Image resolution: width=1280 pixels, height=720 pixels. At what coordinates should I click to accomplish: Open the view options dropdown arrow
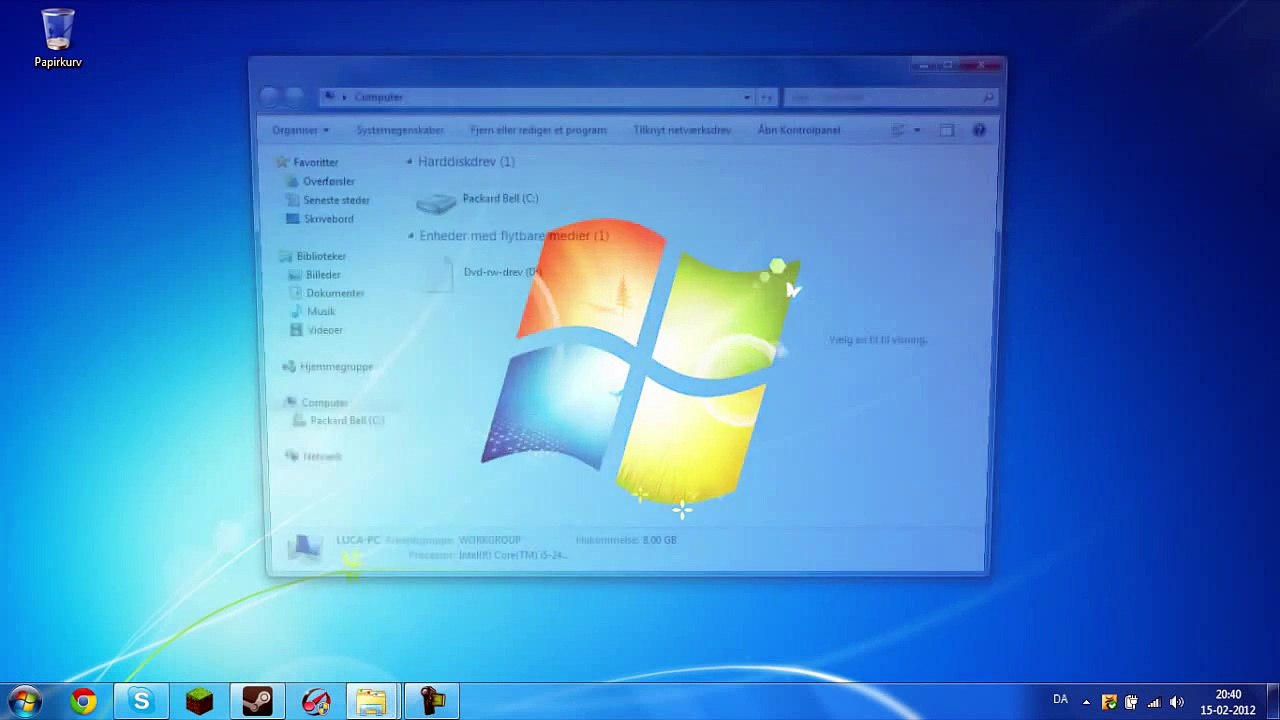coord(916,130)
